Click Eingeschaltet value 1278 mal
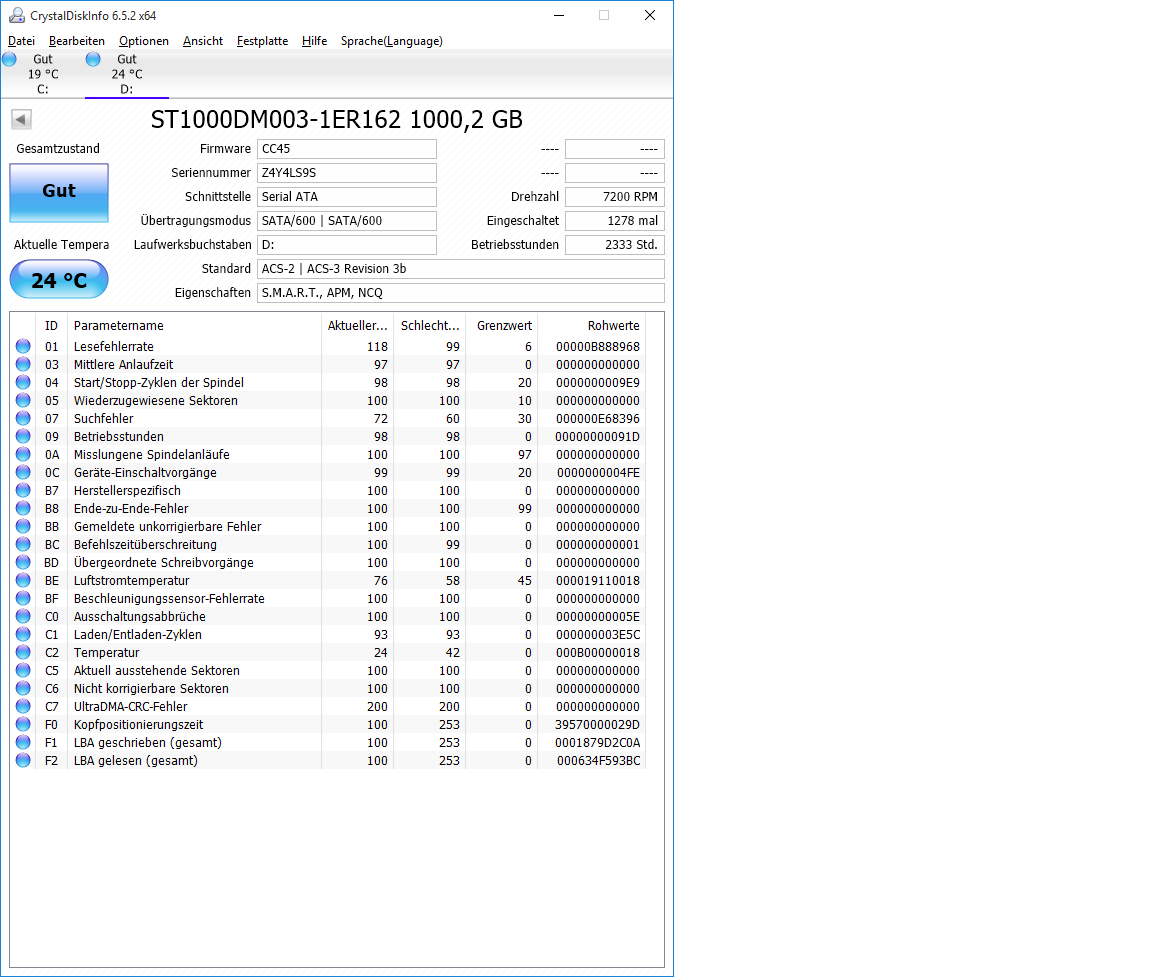Screen dimensions: 1152x977 (615, 220)
